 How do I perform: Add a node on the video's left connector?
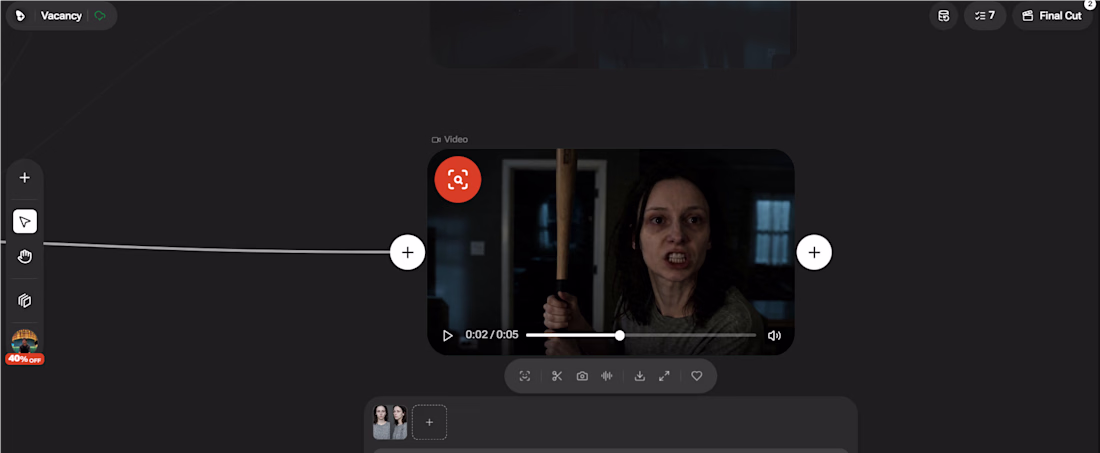(x=408, y=252)
